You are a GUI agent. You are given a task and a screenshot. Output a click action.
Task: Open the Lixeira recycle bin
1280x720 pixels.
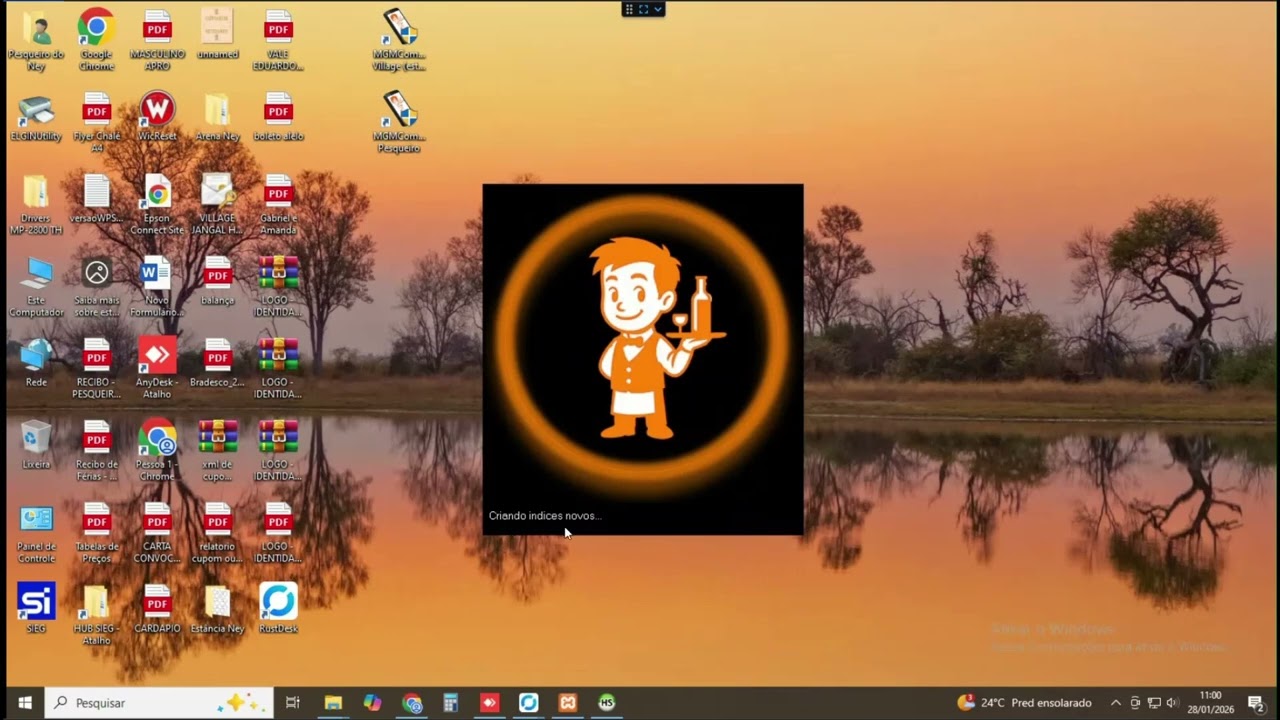tap(36, 445)
